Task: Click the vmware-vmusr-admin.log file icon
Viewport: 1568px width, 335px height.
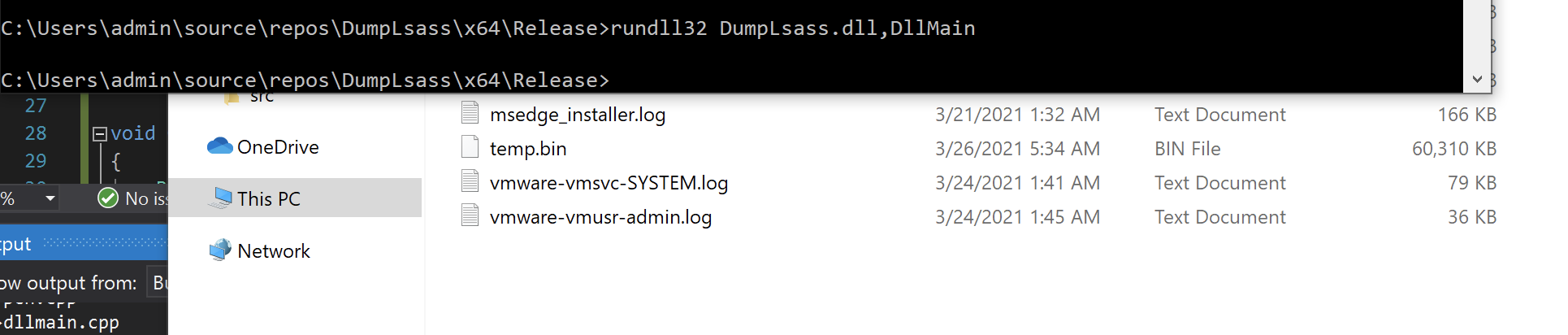Action: [x=470, y=216]
